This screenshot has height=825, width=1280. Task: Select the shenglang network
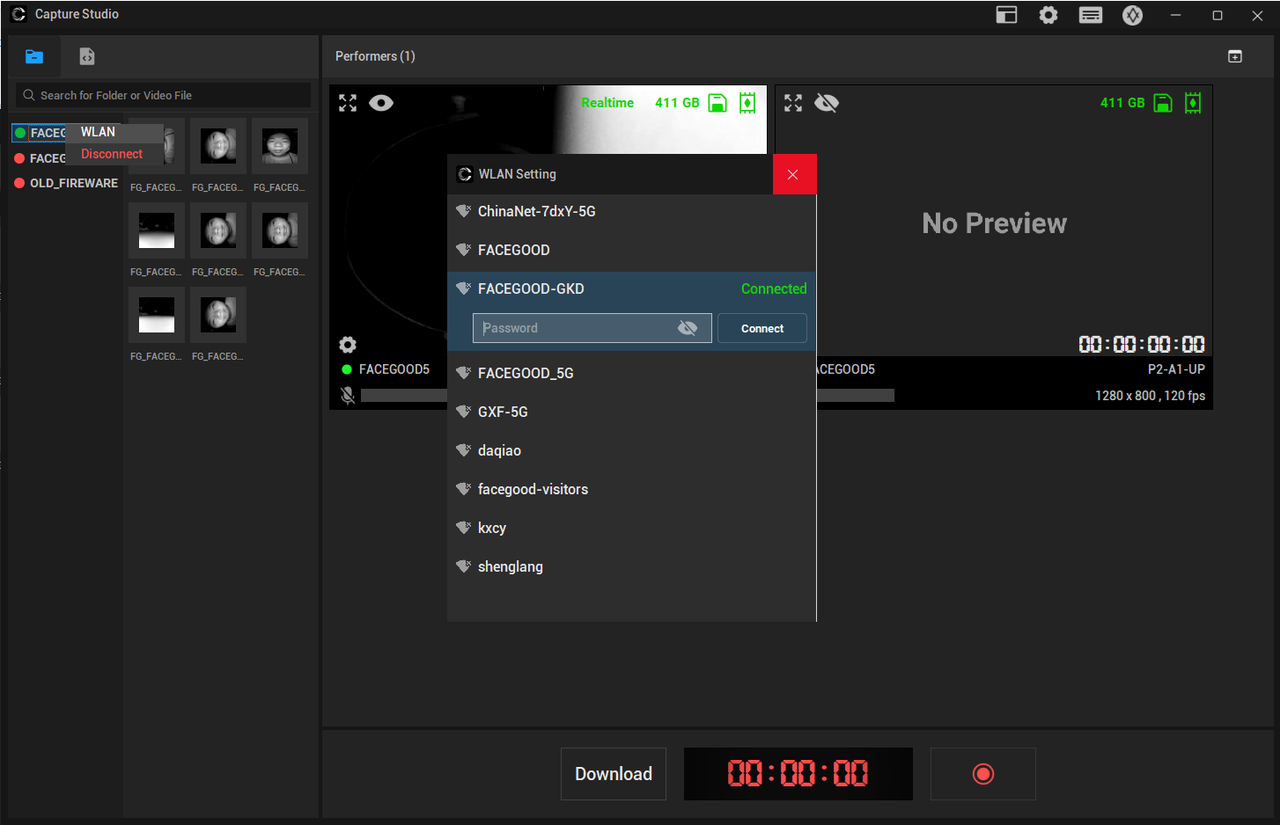click(x=632, y=567)
